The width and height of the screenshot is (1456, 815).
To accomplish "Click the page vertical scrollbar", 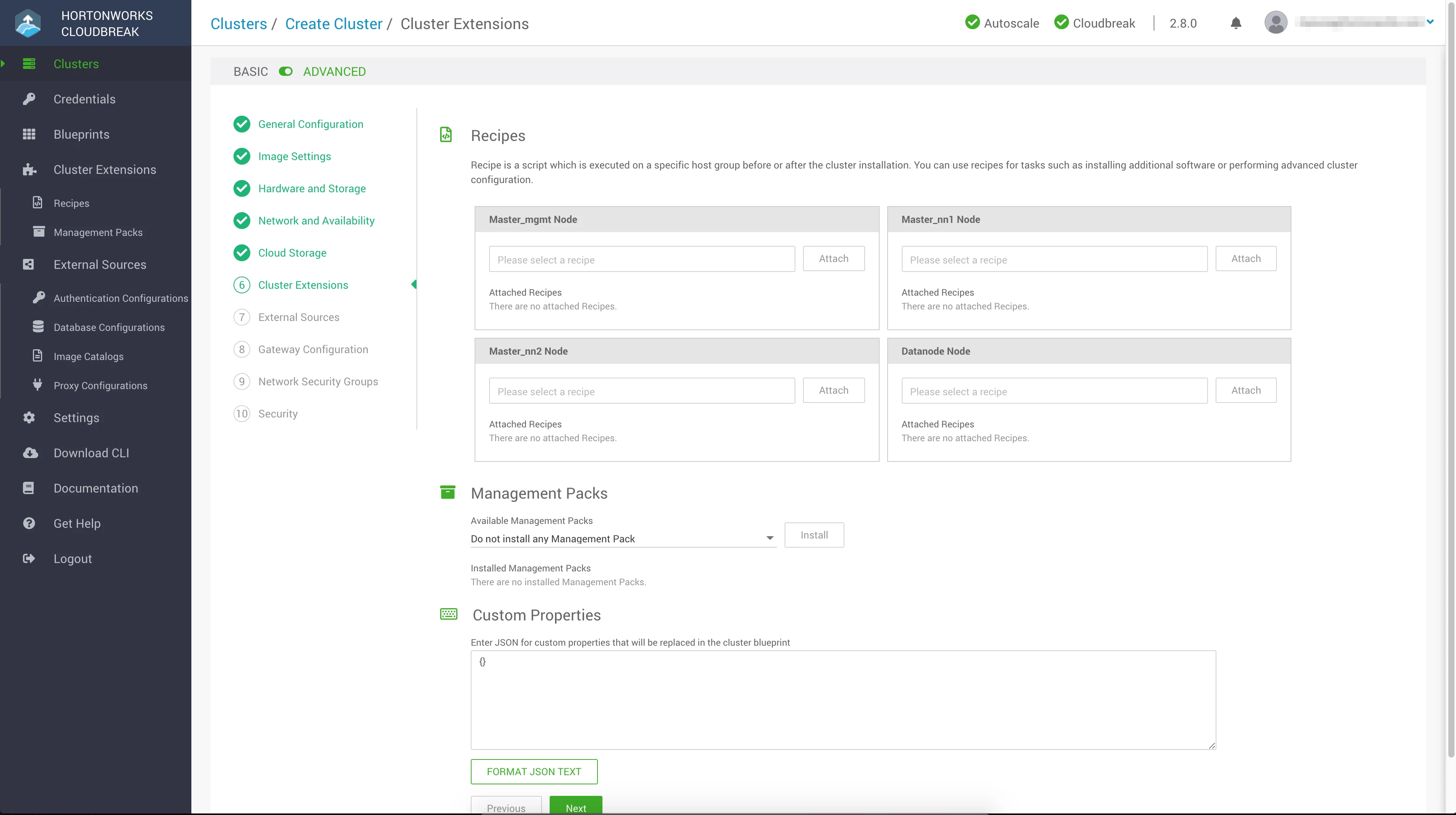I will coord(1450,379).
